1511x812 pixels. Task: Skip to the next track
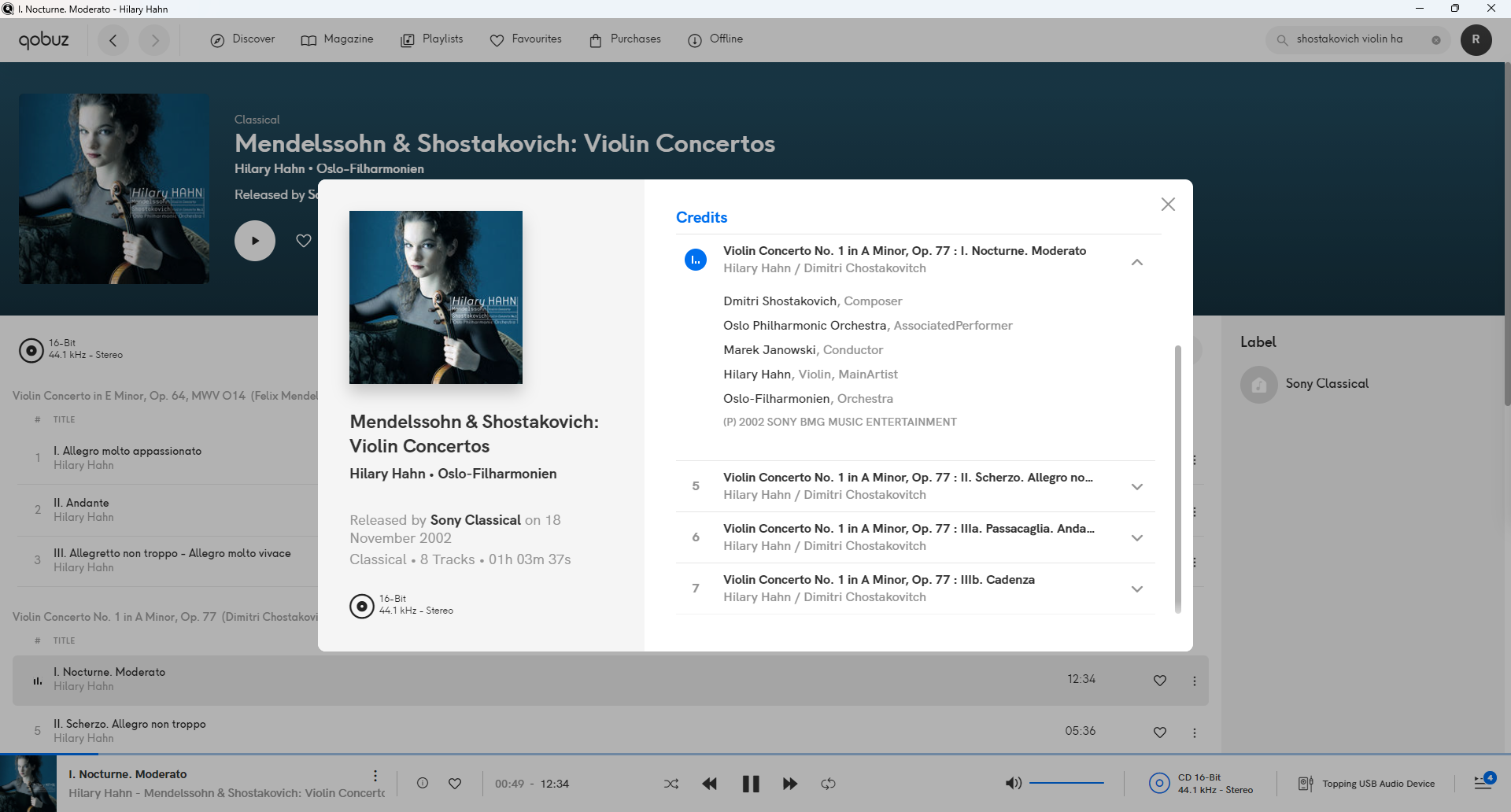[x=790, y=784]
